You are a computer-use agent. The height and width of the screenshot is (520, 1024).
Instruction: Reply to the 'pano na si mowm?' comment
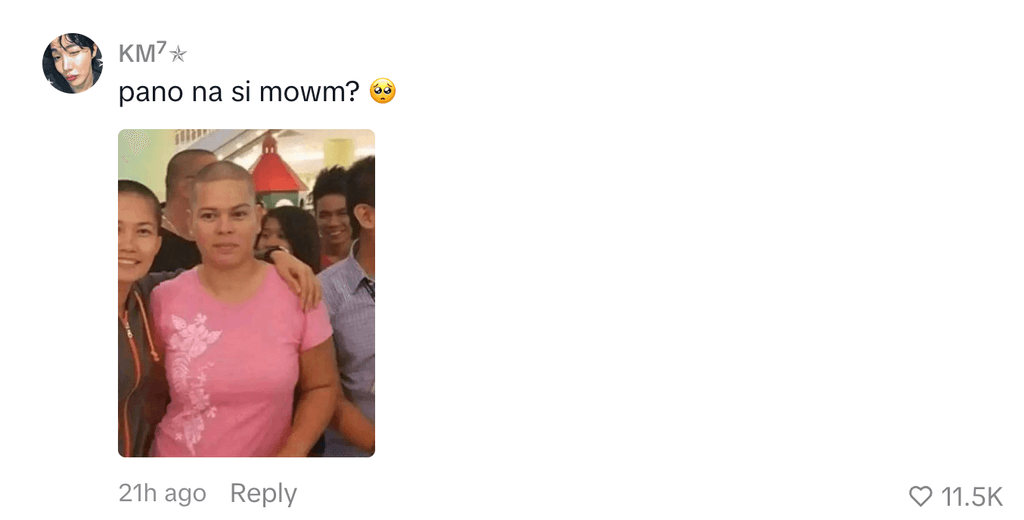point(263,494)
